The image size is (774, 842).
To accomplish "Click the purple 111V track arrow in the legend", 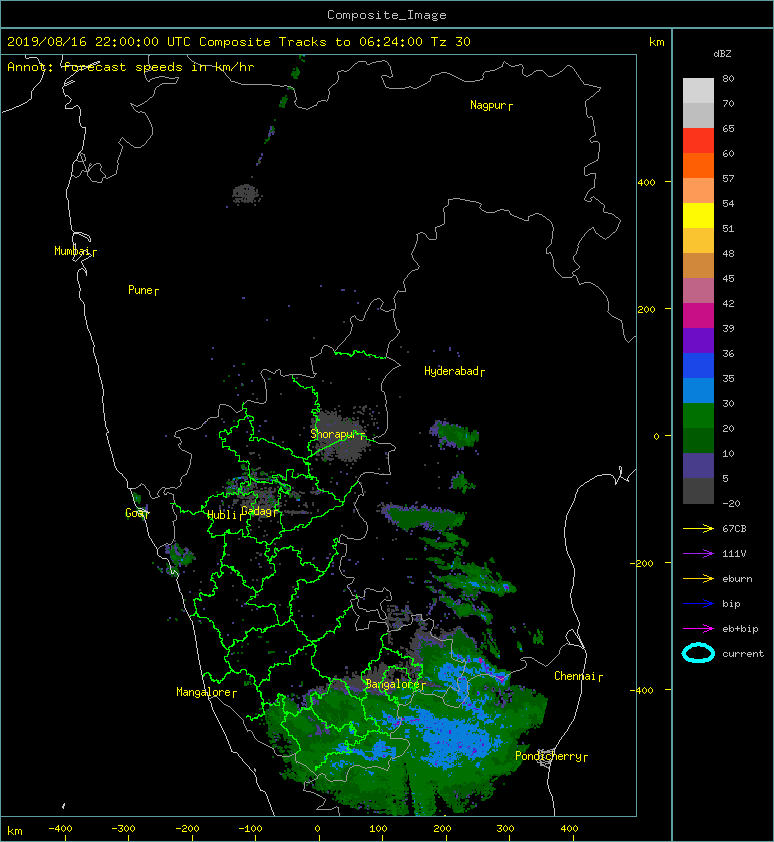I will [x=698, y=553].
